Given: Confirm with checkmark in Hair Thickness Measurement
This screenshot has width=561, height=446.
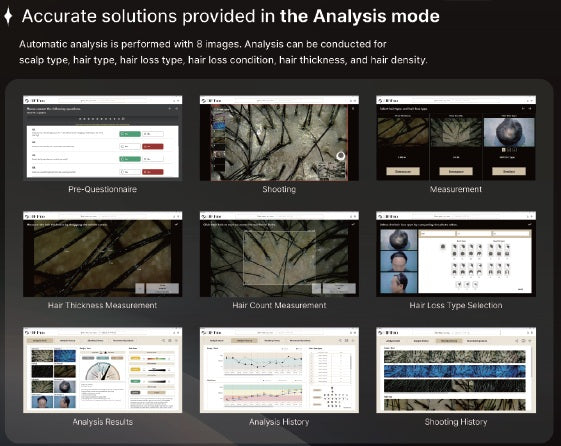Looking at the screenshot, I should click(x=176, y=225).
